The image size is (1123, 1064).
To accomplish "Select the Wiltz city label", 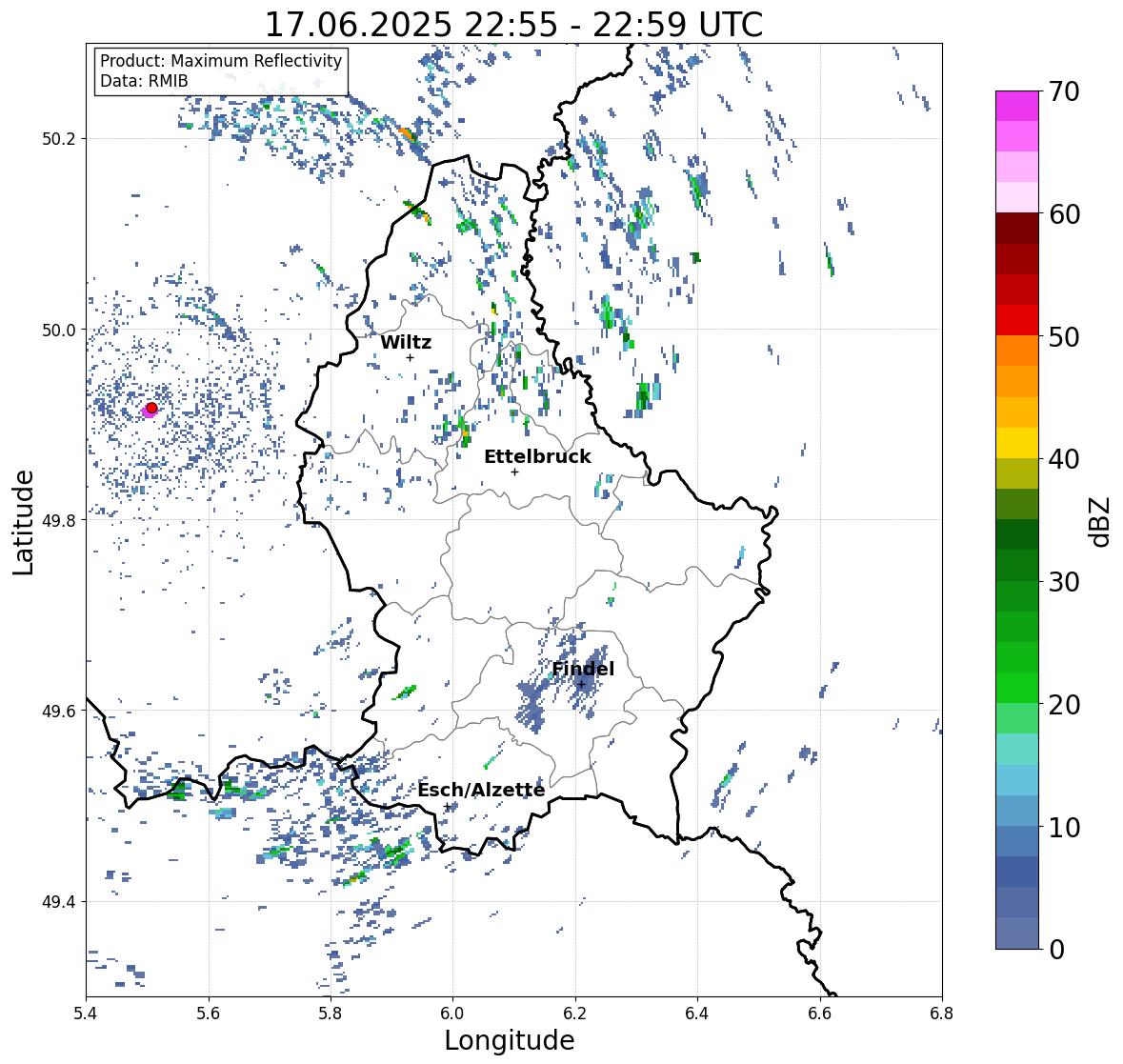I will point(406,342).
